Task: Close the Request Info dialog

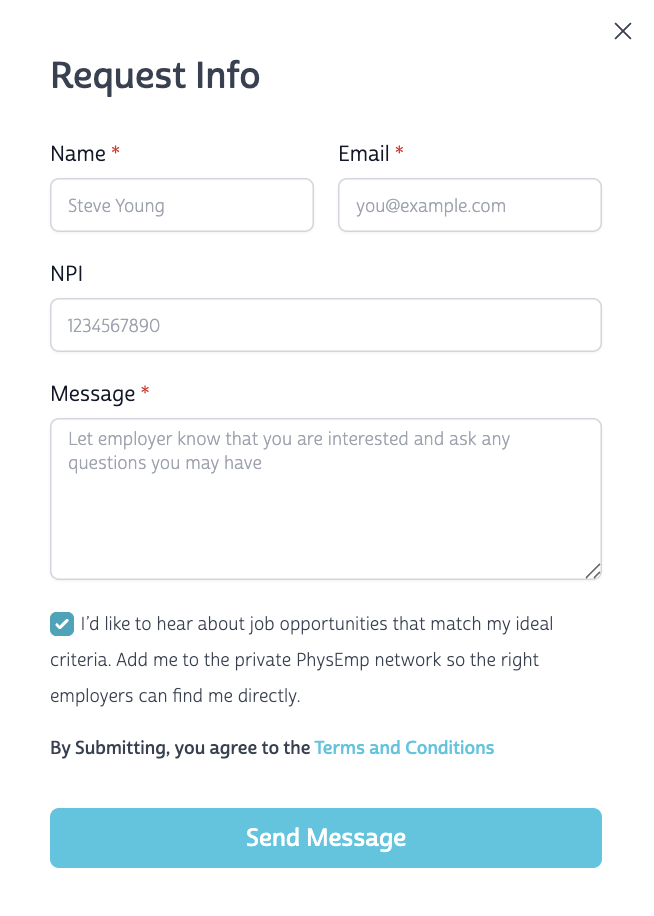Action: tap(623, 31)
